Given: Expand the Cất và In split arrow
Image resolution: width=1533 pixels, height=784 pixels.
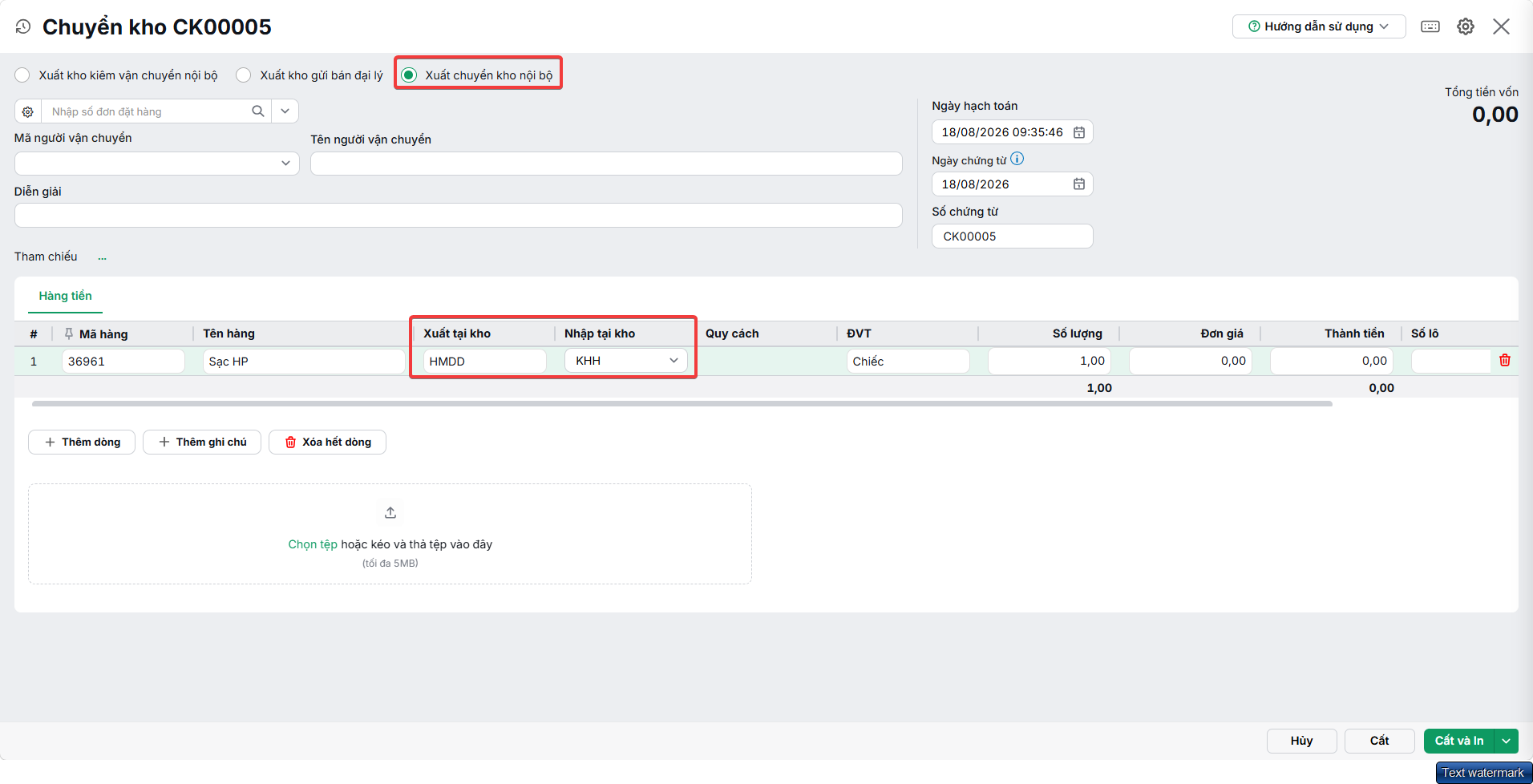Looking at the screenshot, I should [1507, 741].
